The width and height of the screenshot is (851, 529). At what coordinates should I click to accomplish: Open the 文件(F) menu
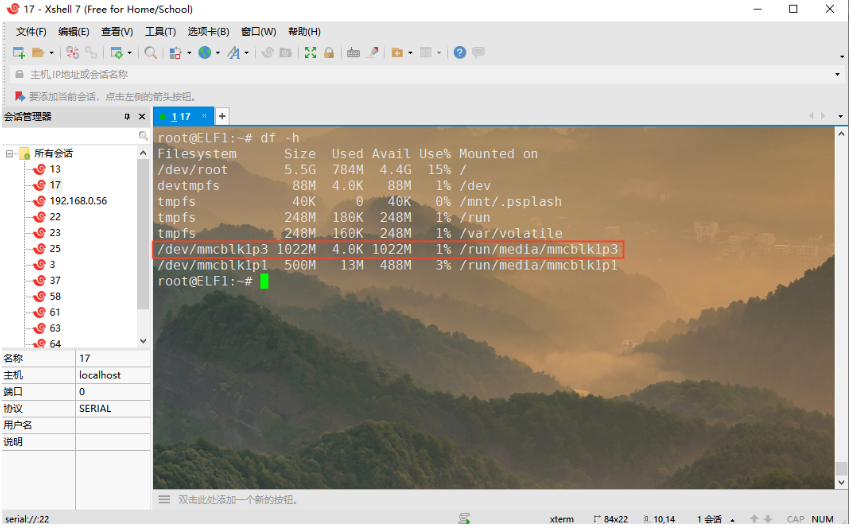(31, 32)
